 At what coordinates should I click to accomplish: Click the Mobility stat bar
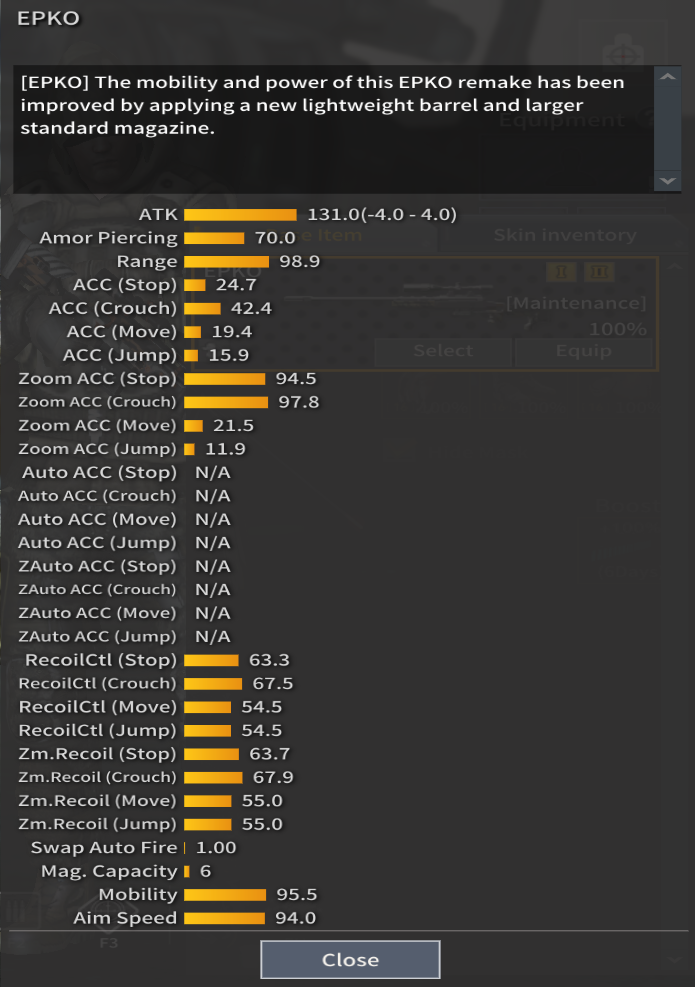point(225,895)
